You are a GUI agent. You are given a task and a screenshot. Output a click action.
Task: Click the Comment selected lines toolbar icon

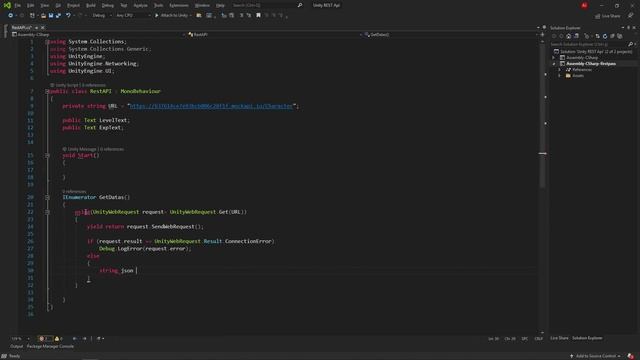(241, 16)
